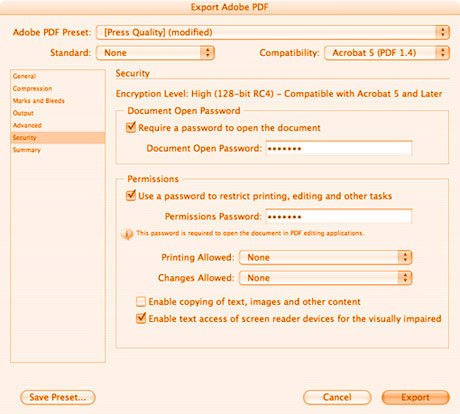Open the Printing Allowed dropdown

326,257
